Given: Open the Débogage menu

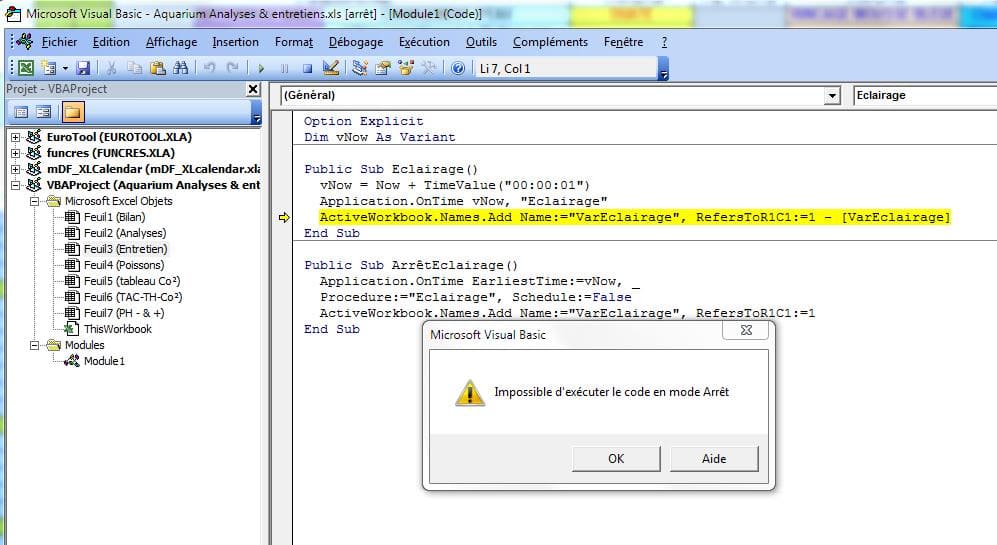Looking at the screenshot, I should (x=356, y=42).
